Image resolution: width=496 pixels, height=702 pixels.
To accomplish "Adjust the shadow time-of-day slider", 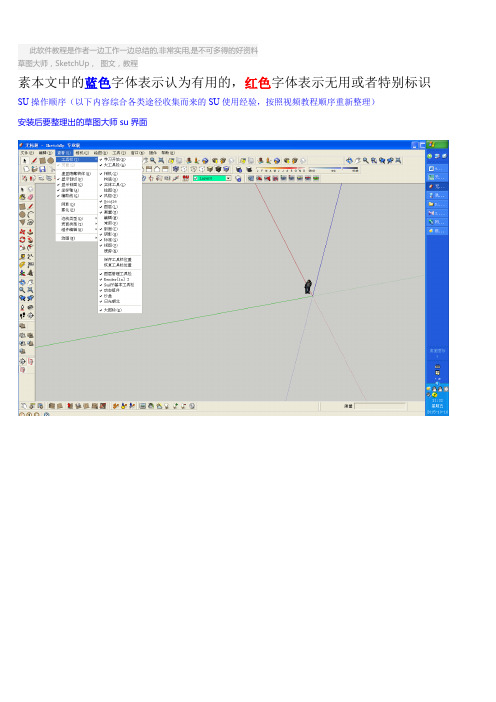I will click(333, 170).
